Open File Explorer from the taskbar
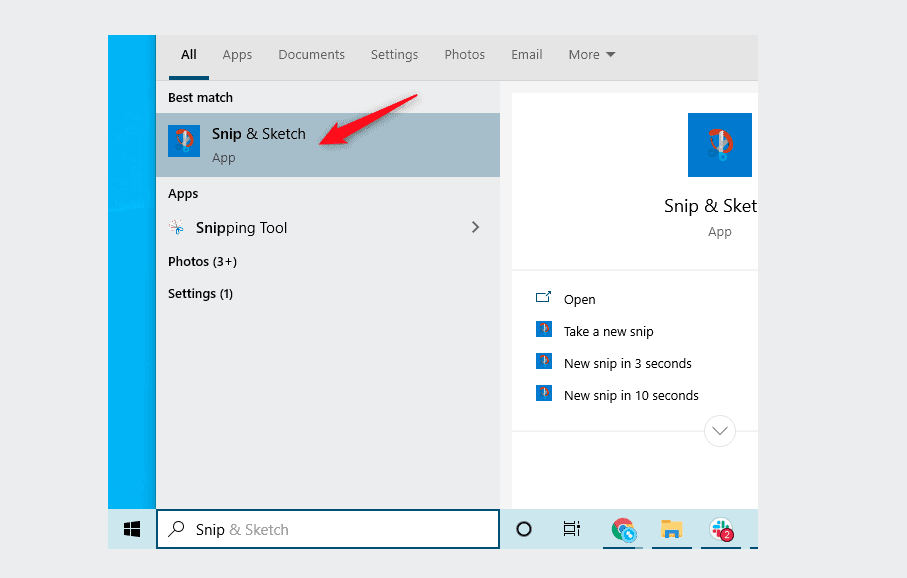 coord(671,529)
